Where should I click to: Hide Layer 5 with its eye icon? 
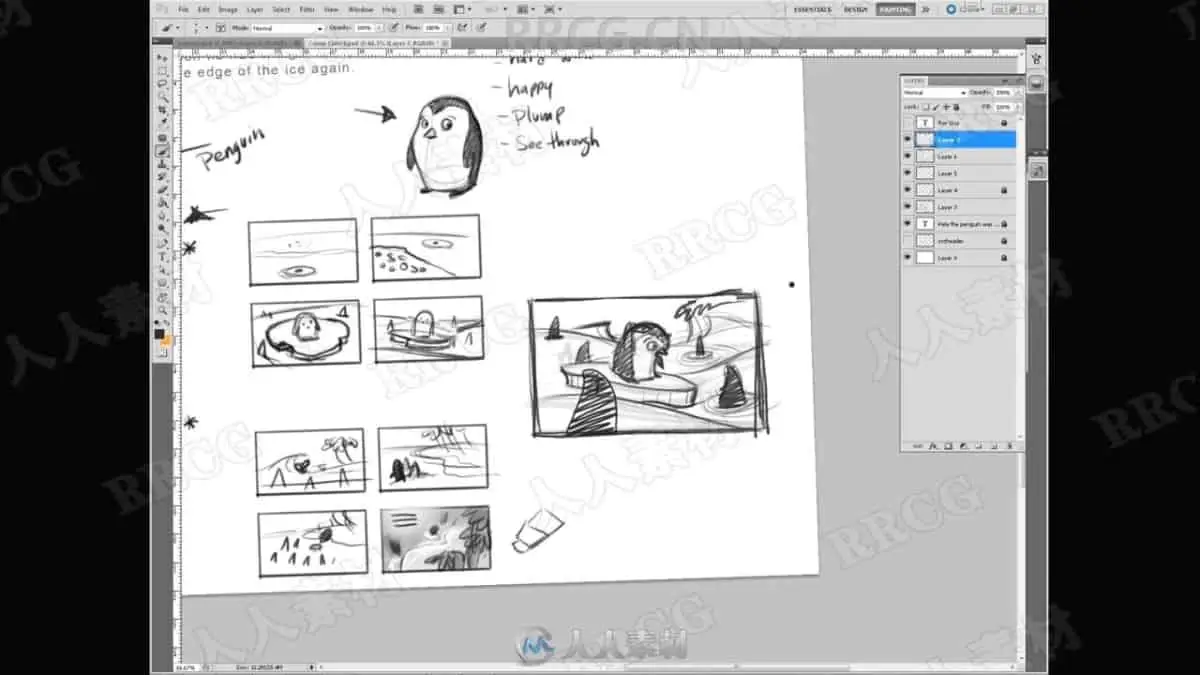pyautogui.click(x=908, y=173)
